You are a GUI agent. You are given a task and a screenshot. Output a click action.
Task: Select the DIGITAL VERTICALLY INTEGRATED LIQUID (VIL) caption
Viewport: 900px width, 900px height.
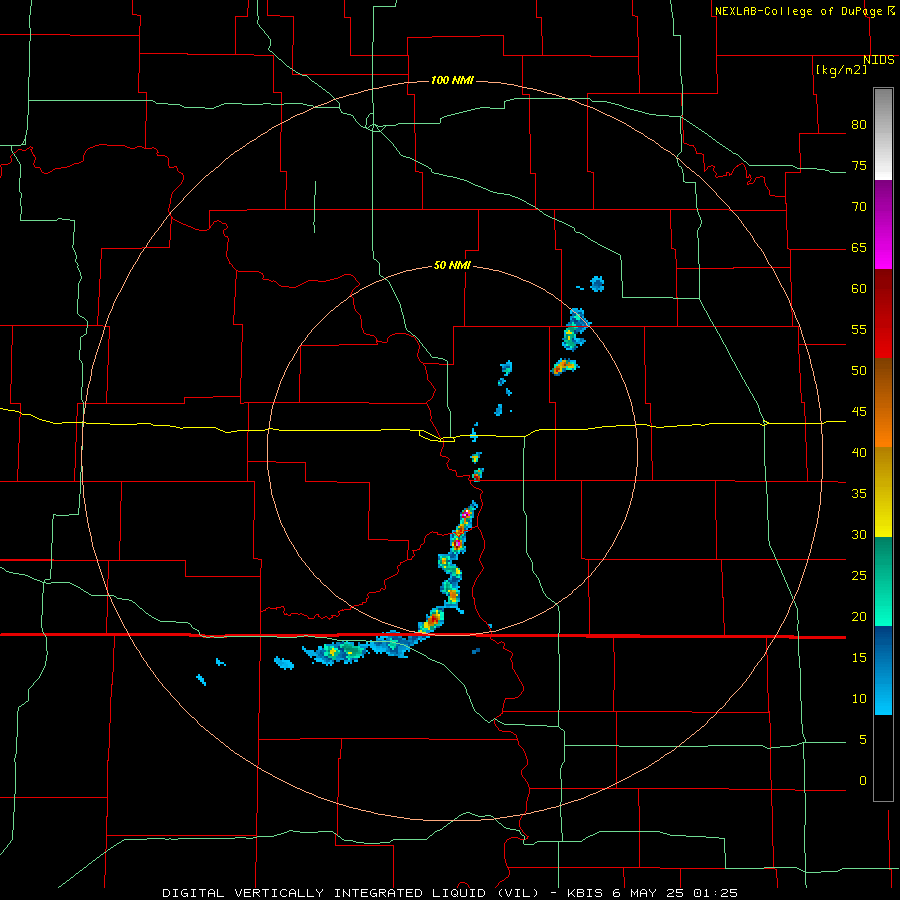click(x=350, y=893)
